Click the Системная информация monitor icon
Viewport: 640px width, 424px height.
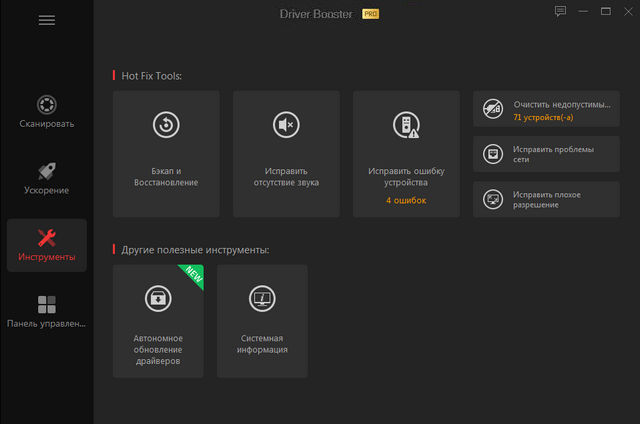264,297
